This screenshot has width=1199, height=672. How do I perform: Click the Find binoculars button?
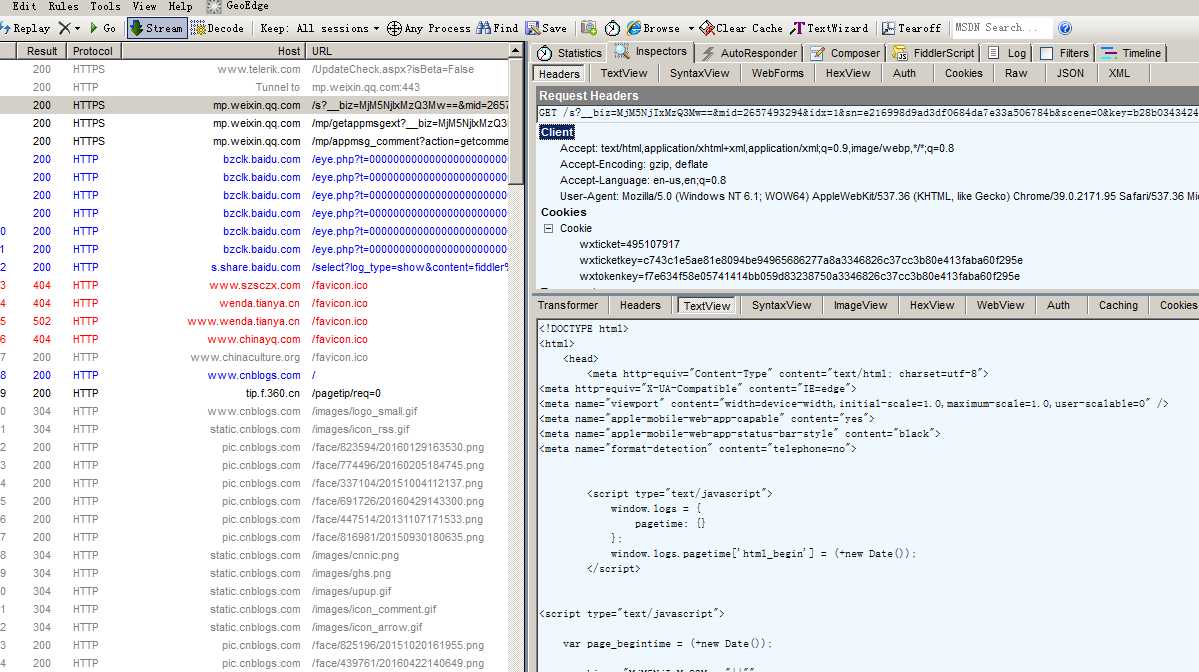[497, 28]
